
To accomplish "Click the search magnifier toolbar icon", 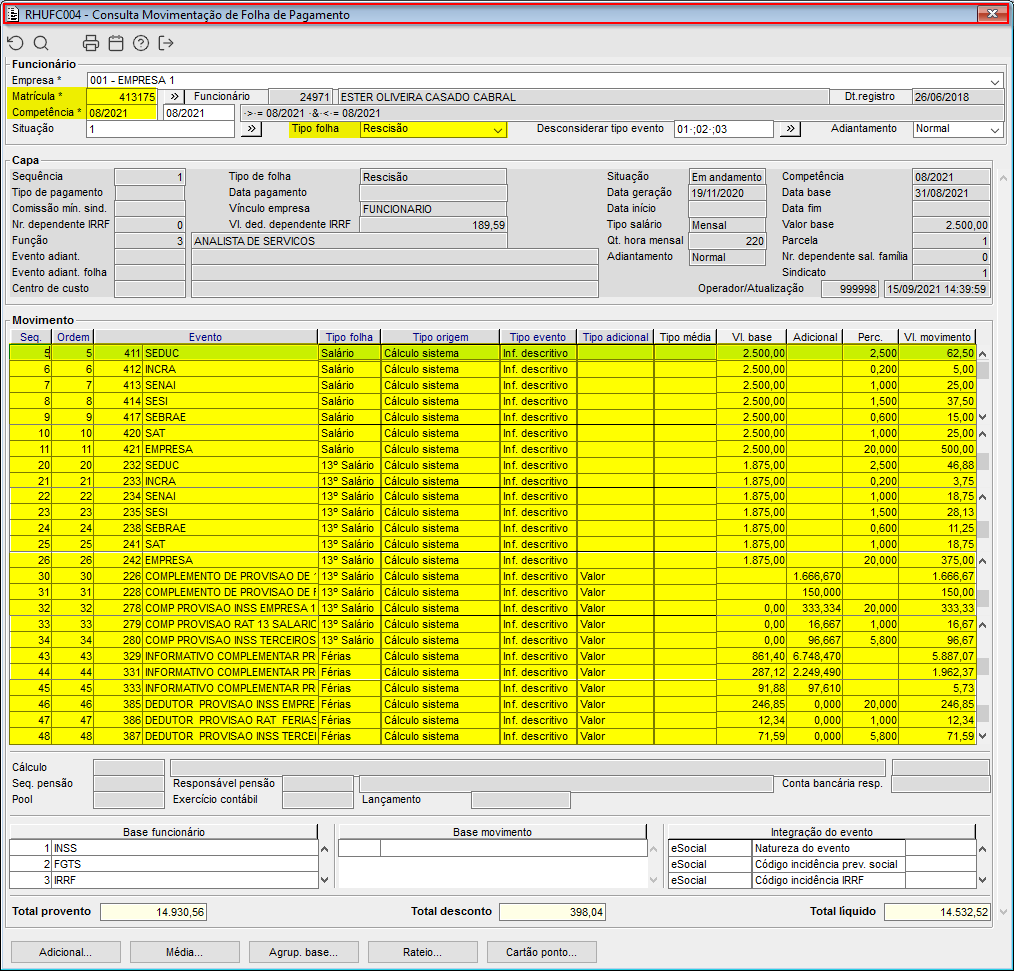I will pyautogui.click(x=41, y=43).
